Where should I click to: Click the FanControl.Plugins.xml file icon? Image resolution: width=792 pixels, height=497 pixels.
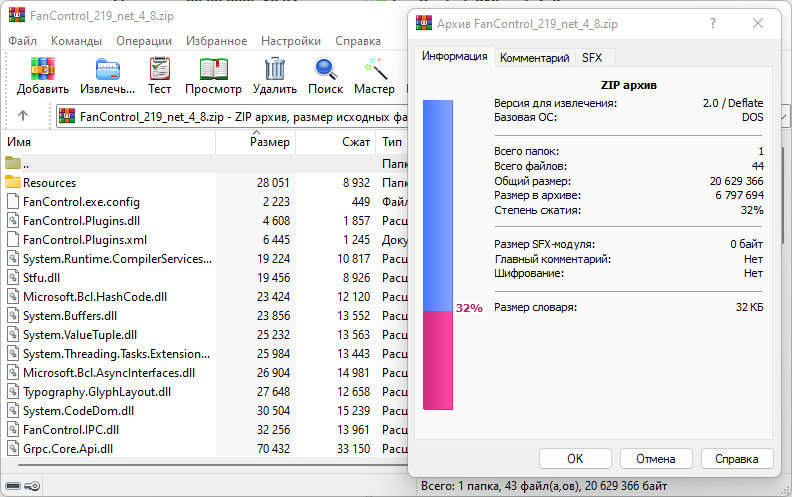[x=13, y=239]
